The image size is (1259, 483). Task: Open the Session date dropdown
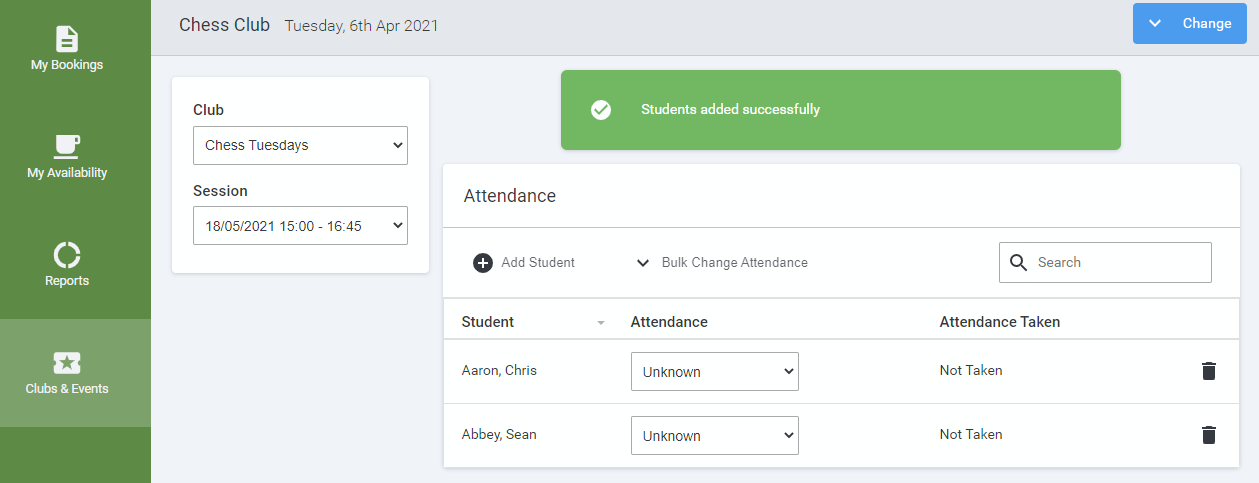[300, 225]
